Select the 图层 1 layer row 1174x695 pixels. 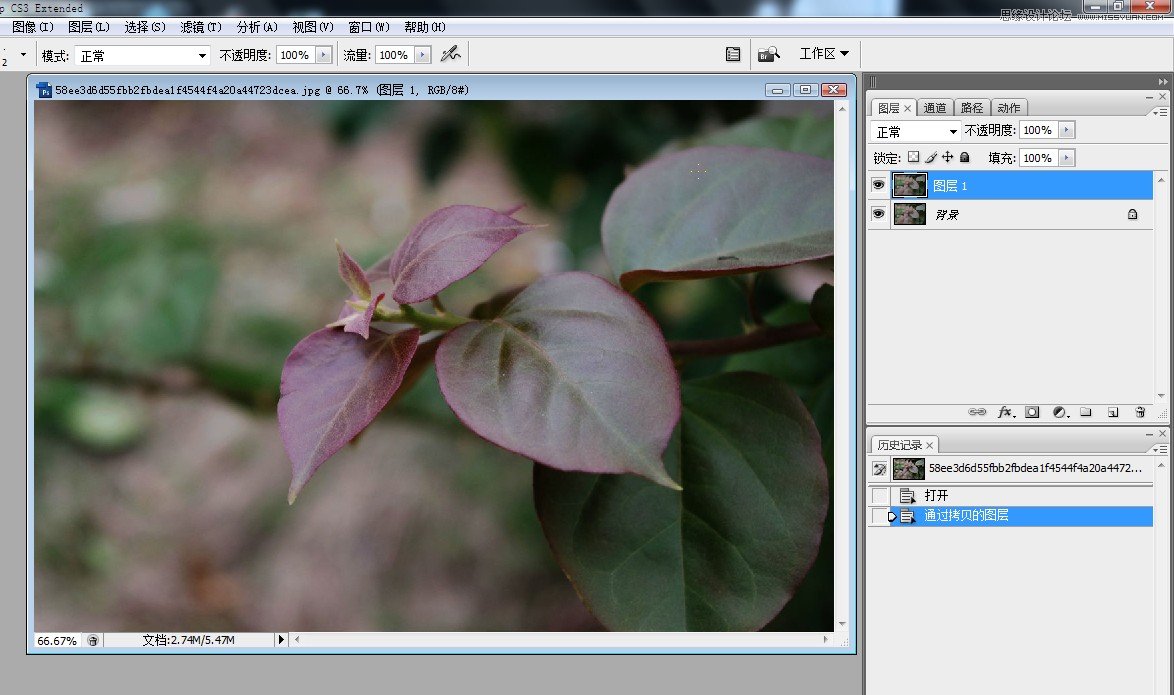point(1011,185)
